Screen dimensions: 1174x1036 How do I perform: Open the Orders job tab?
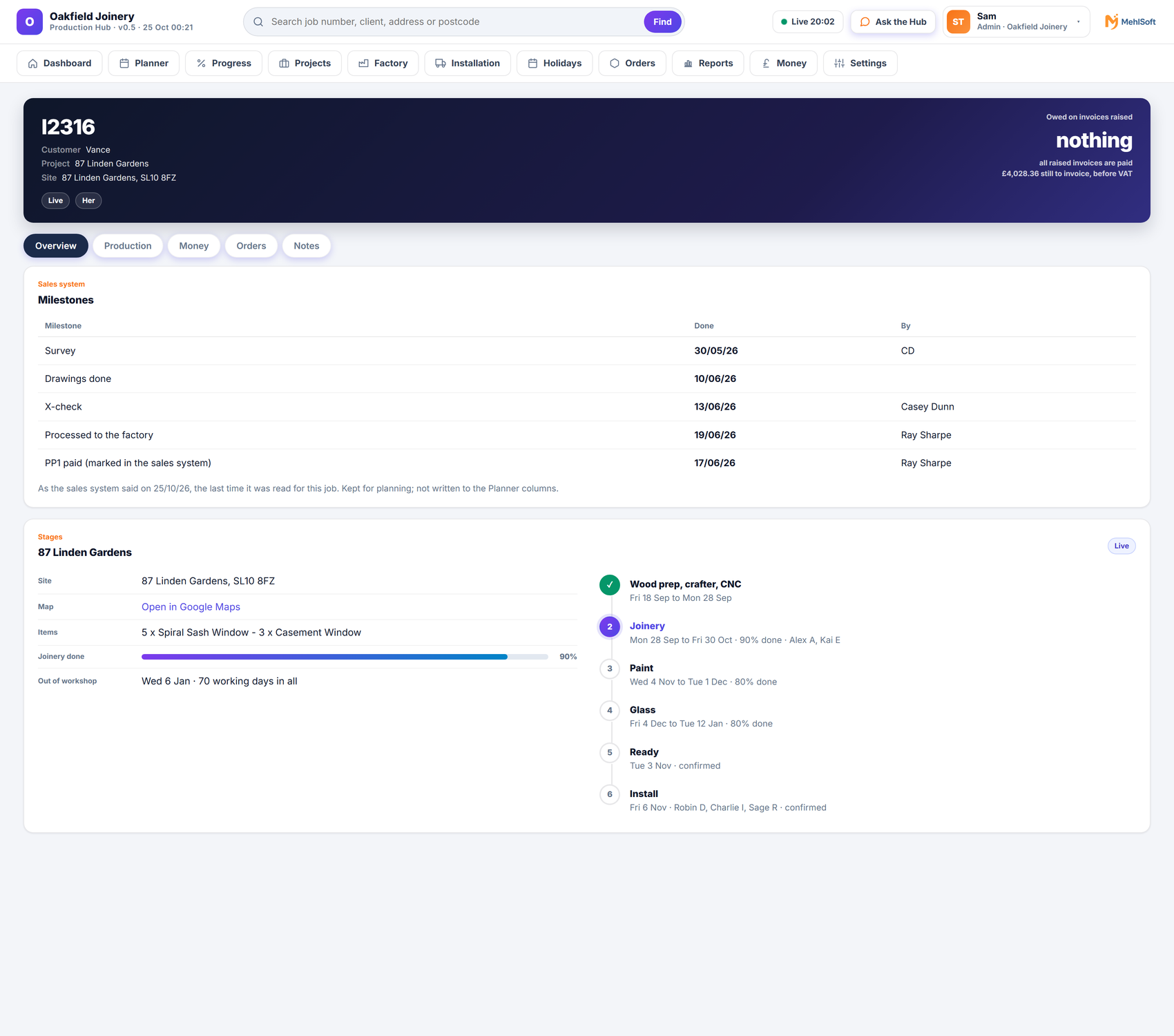tap(251, 246)
